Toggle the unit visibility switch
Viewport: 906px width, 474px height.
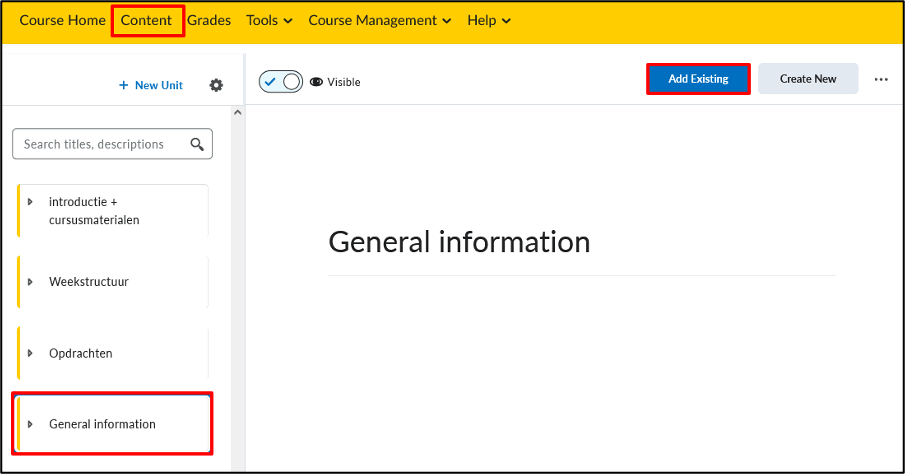click(281, 82)
